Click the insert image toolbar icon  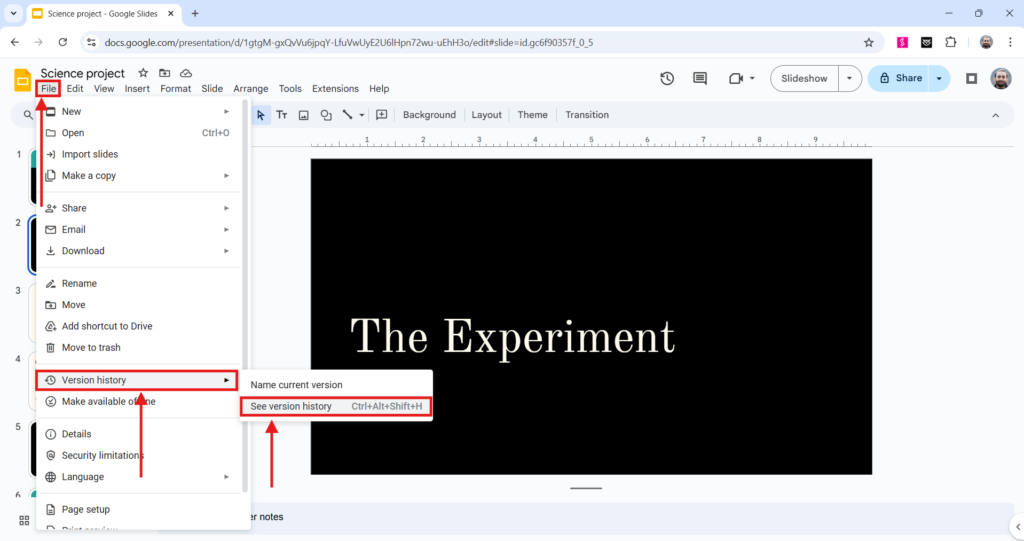pos(304,115)
